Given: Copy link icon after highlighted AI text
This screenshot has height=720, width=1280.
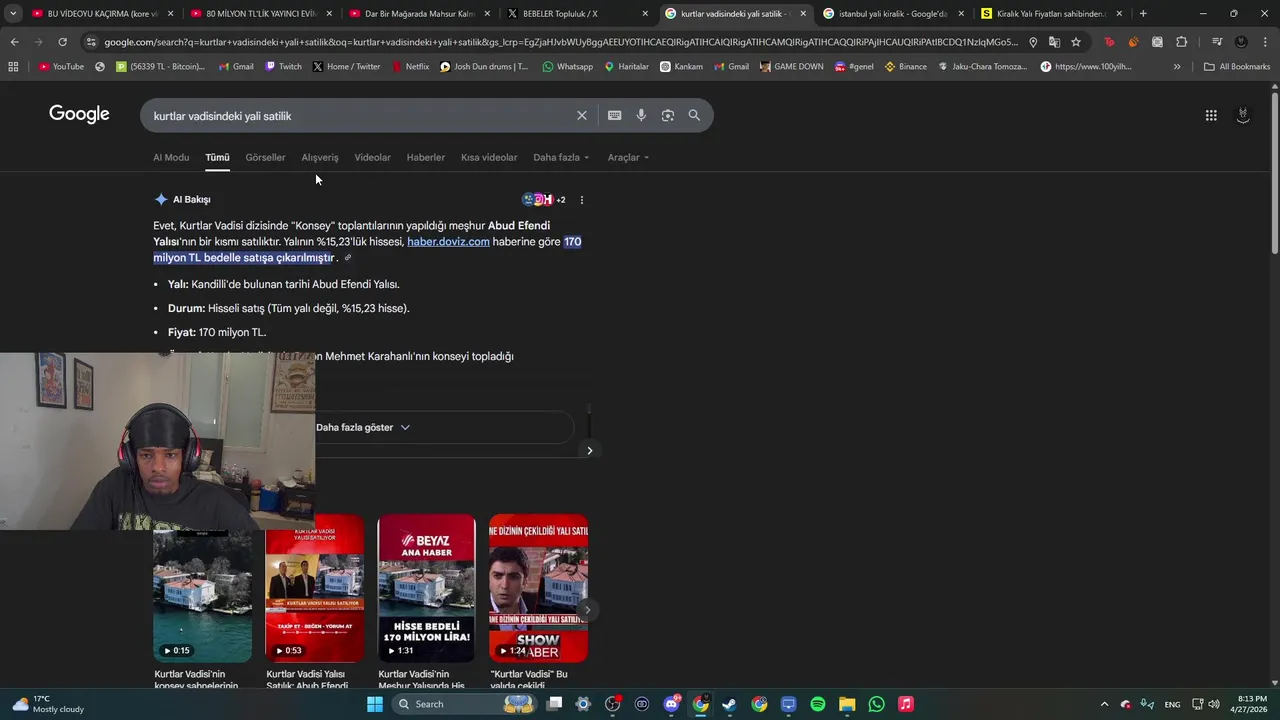Looking at the screenshot, I should 348,258.
